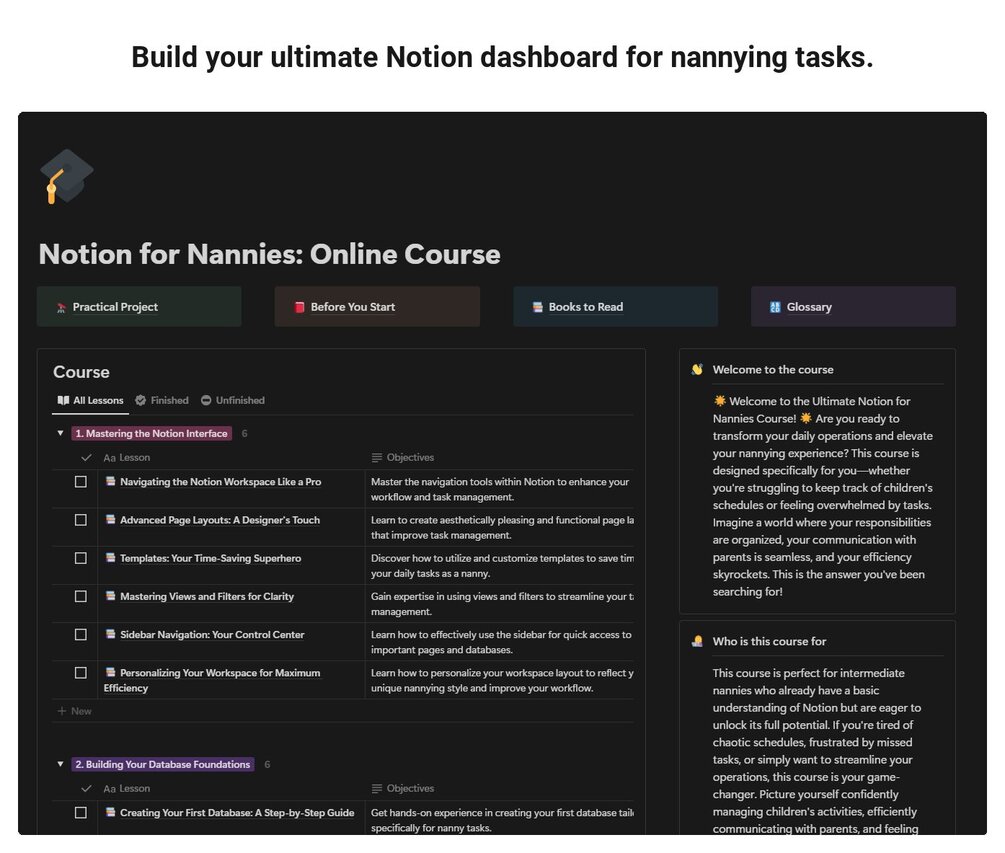Click the checkmark column header in section 1
This screenshot has width=1005, height=853.
click(x=86, y=458)
